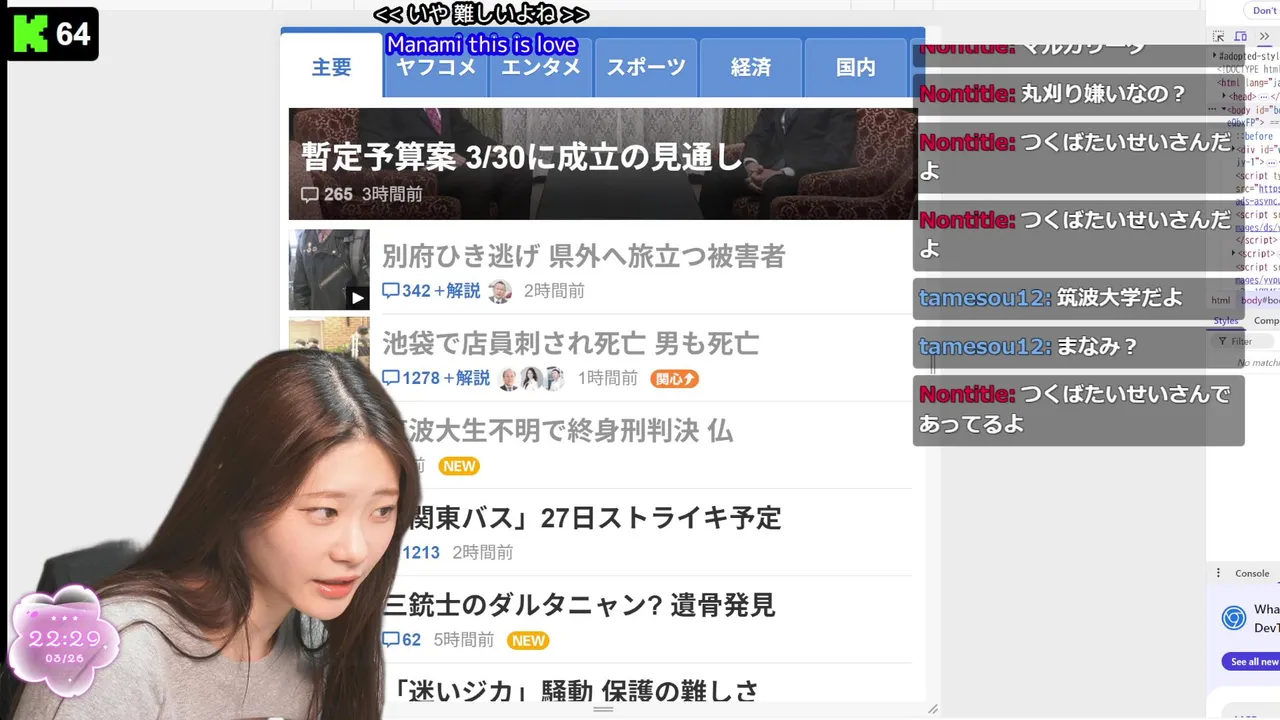Click the viewport resize grip at bottom corner
This screenshot has height=720, width=1280.
coord(932,709)
